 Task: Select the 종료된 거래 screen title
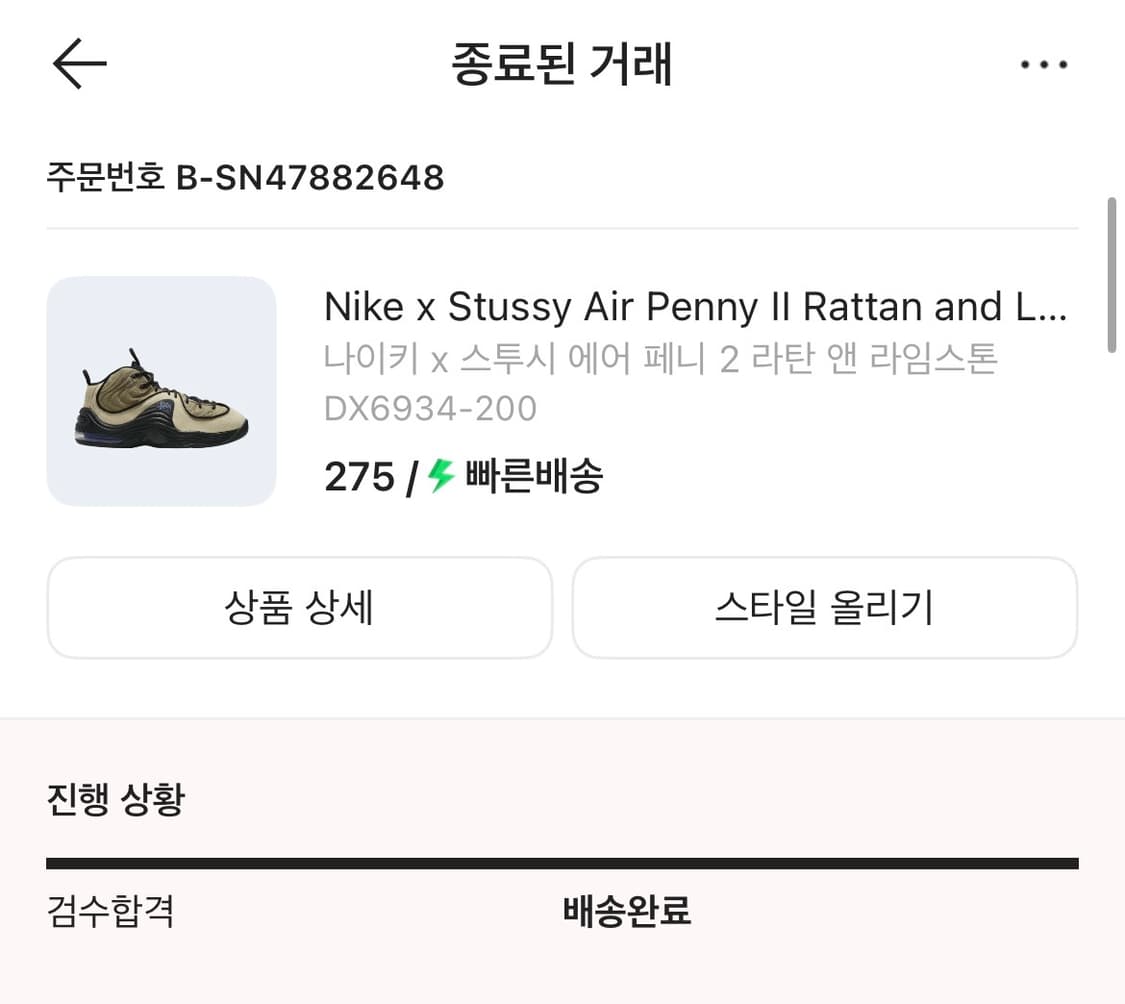click(x=562, y=63)
